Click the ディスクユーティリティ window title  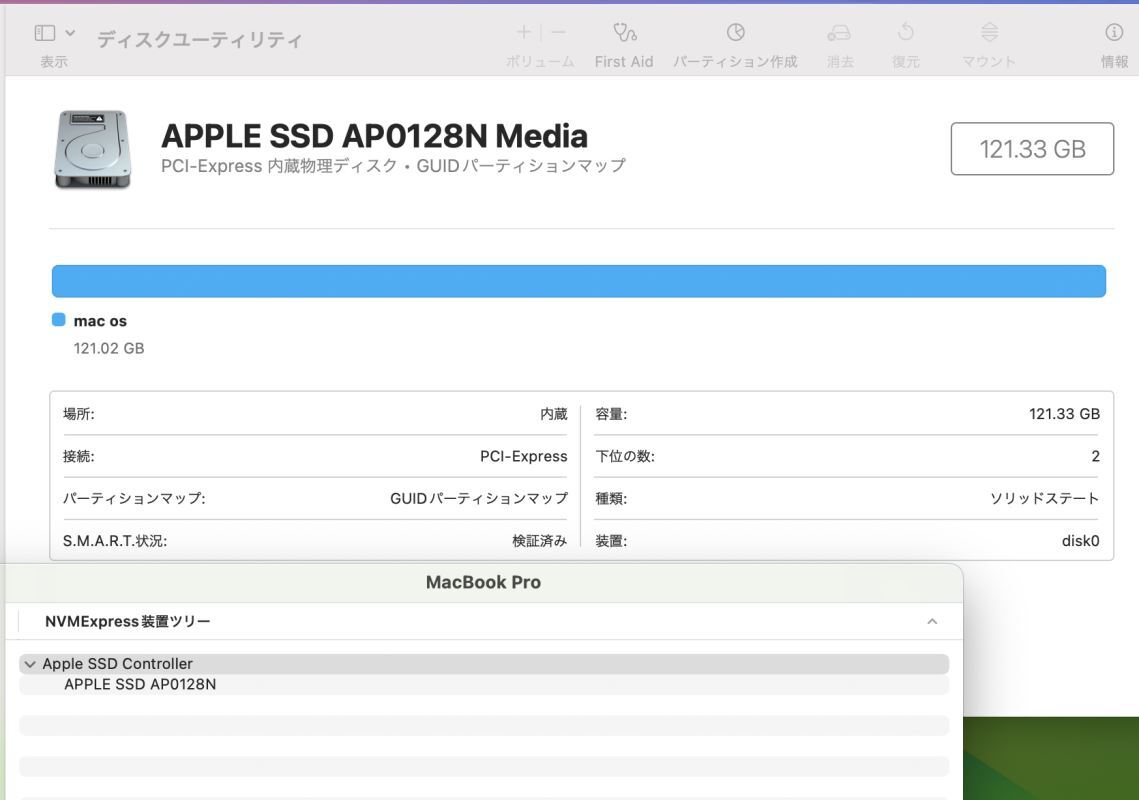coord(200,39)
